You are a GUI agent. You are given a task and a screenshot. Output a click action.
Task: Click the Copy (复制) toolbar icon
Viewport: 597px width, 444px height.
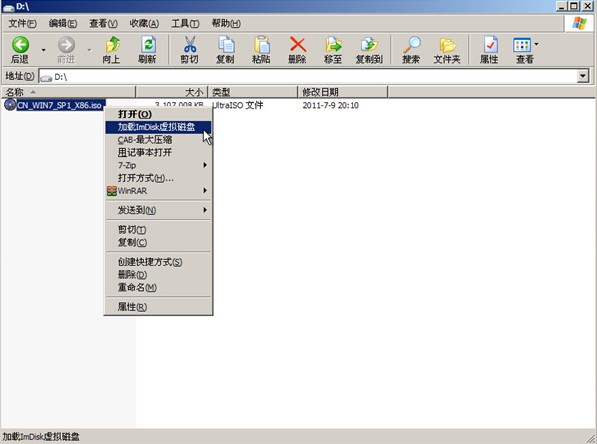pyautogui.click(x=226, y=45)
